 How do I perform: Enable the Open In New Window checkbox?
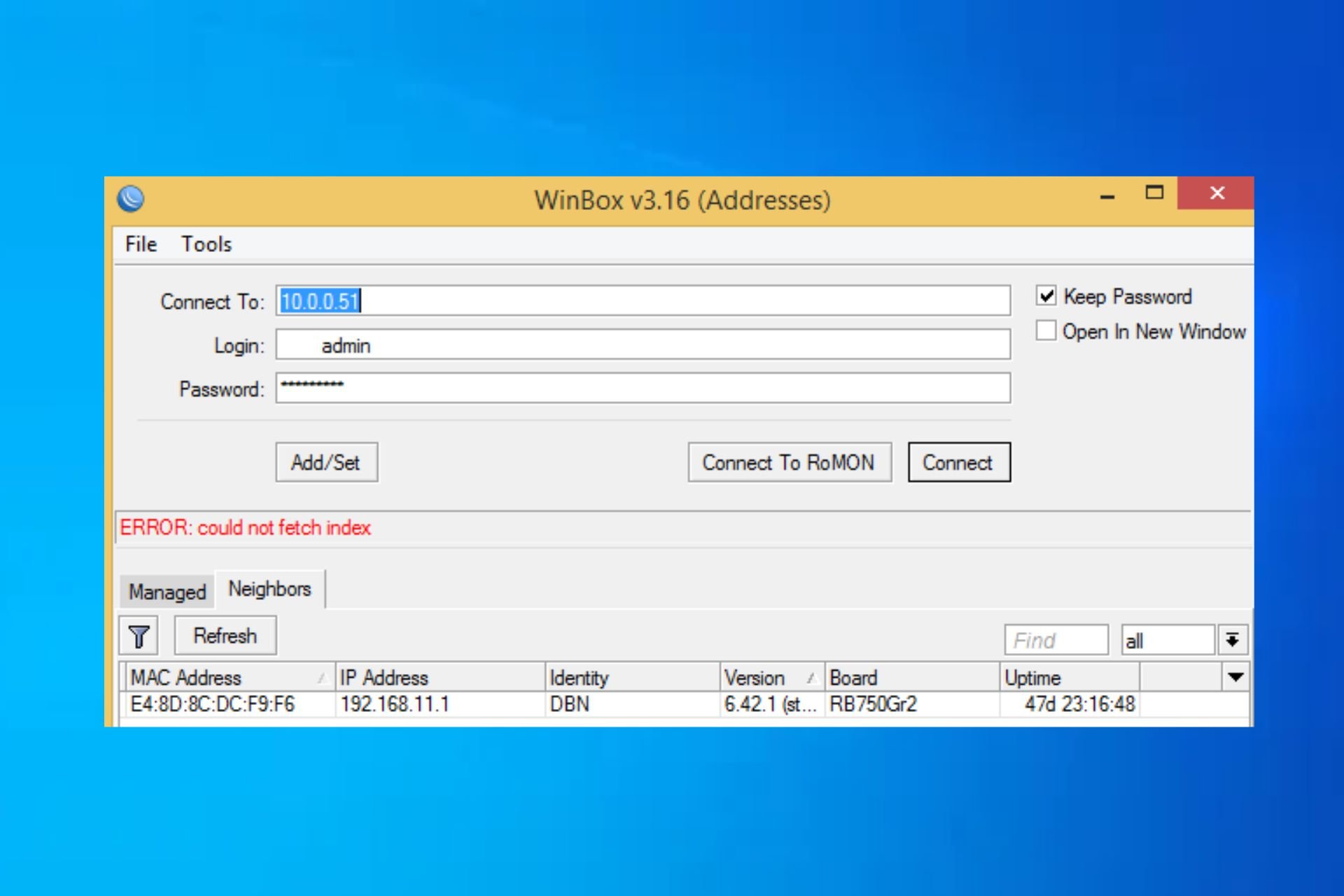[x=1046, y=330]
